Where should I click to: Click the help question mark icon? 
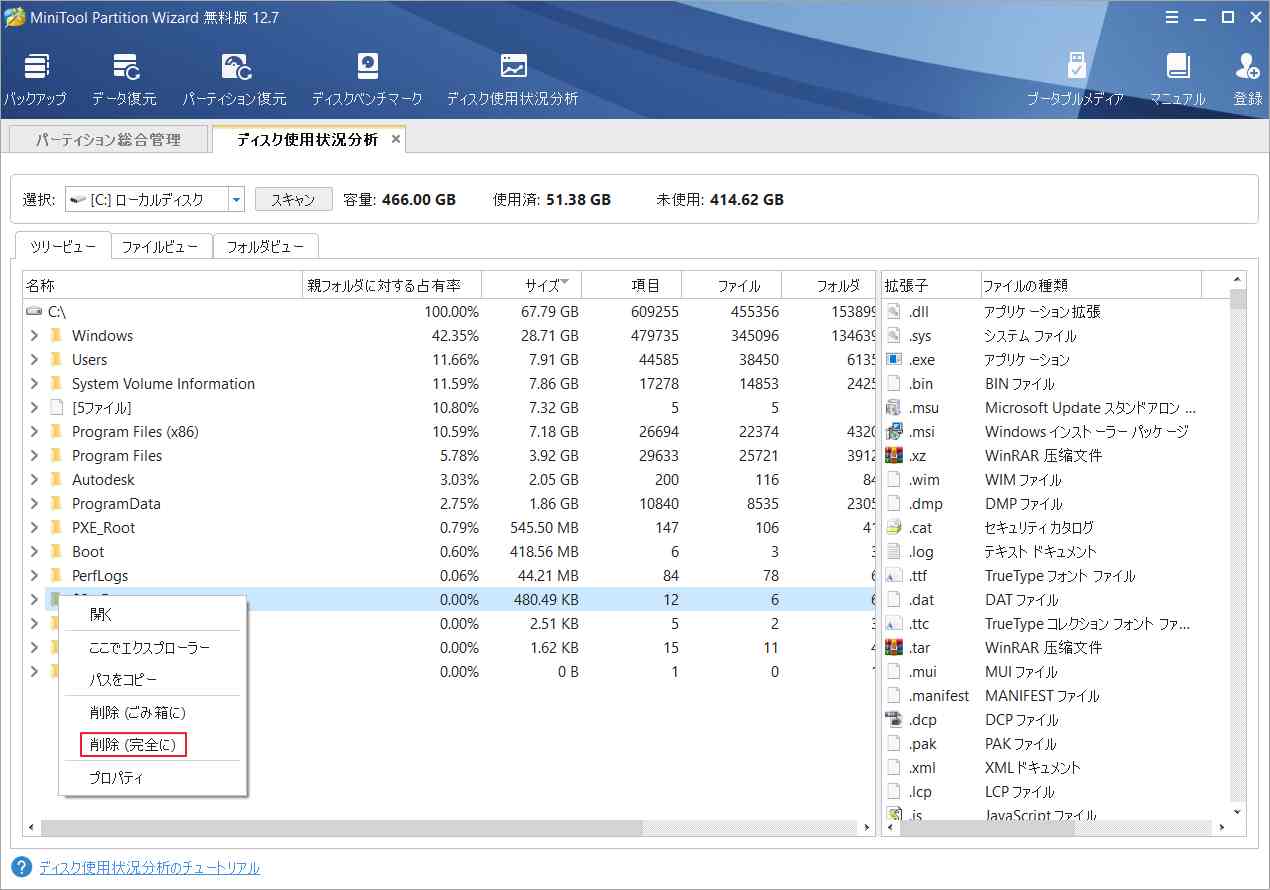pyautogui.click(x=20, y=867)
